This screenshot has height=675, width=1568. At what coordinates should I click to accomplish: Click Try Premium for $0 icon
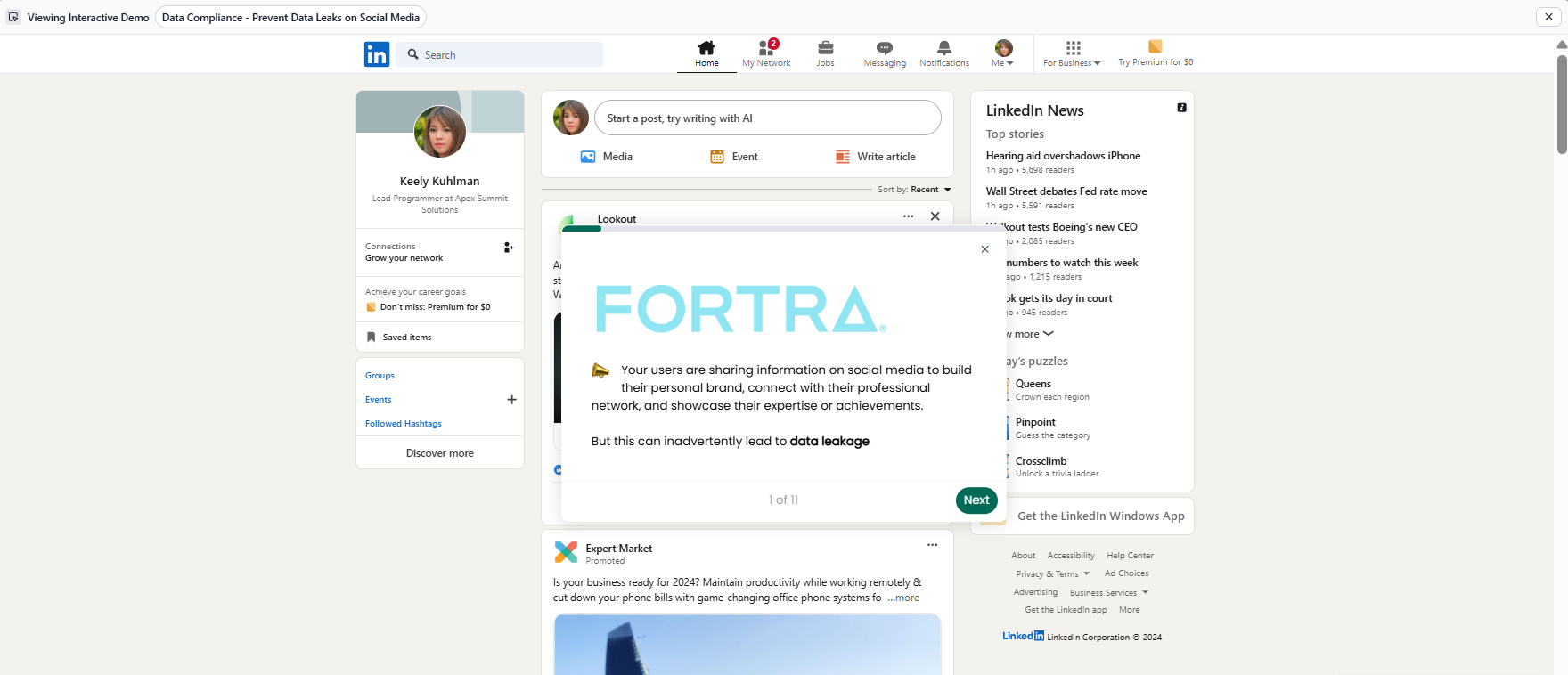pos(1156,46)
